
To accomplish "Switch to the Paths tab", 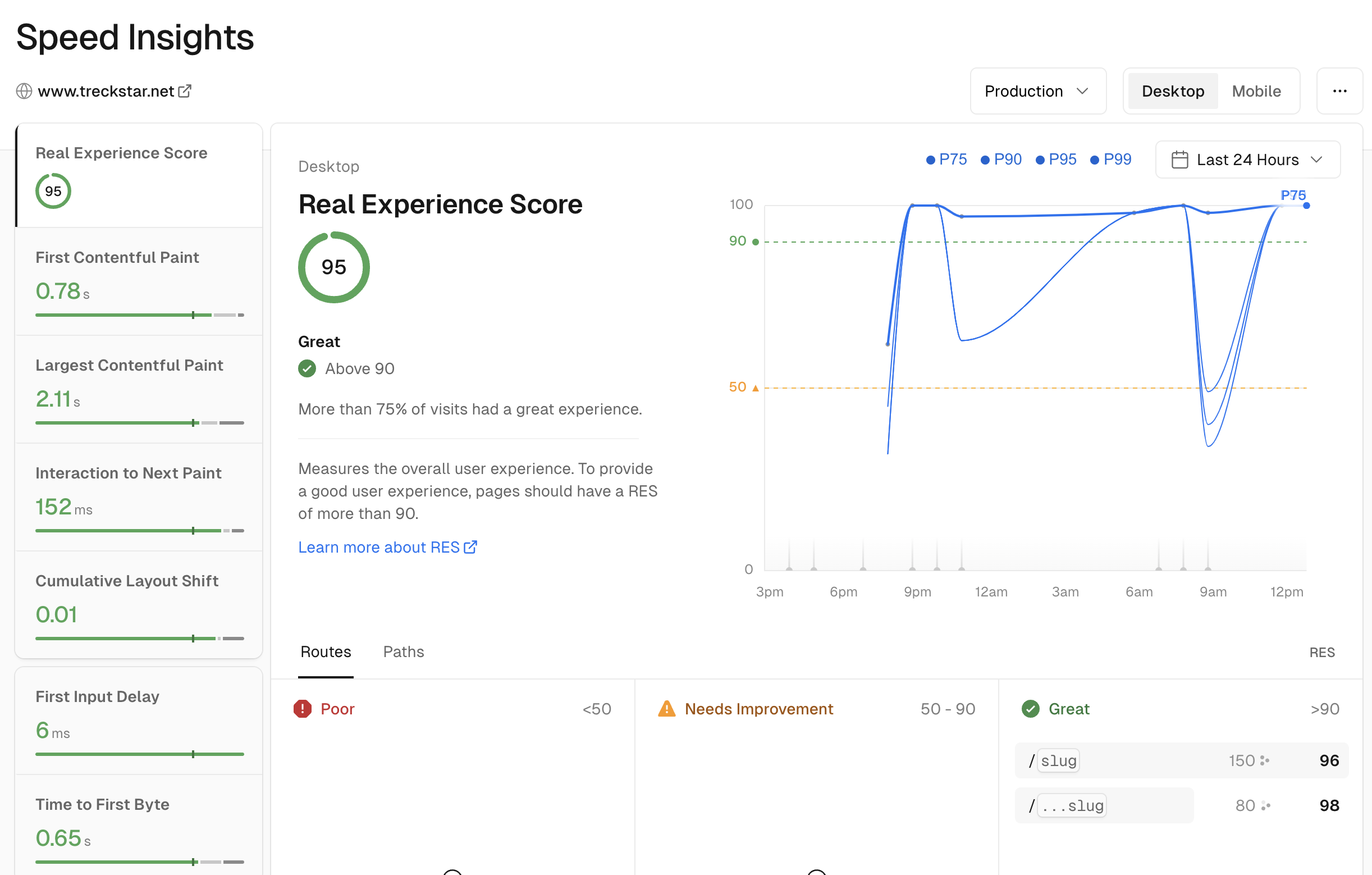I will click(x=404, y=651).
